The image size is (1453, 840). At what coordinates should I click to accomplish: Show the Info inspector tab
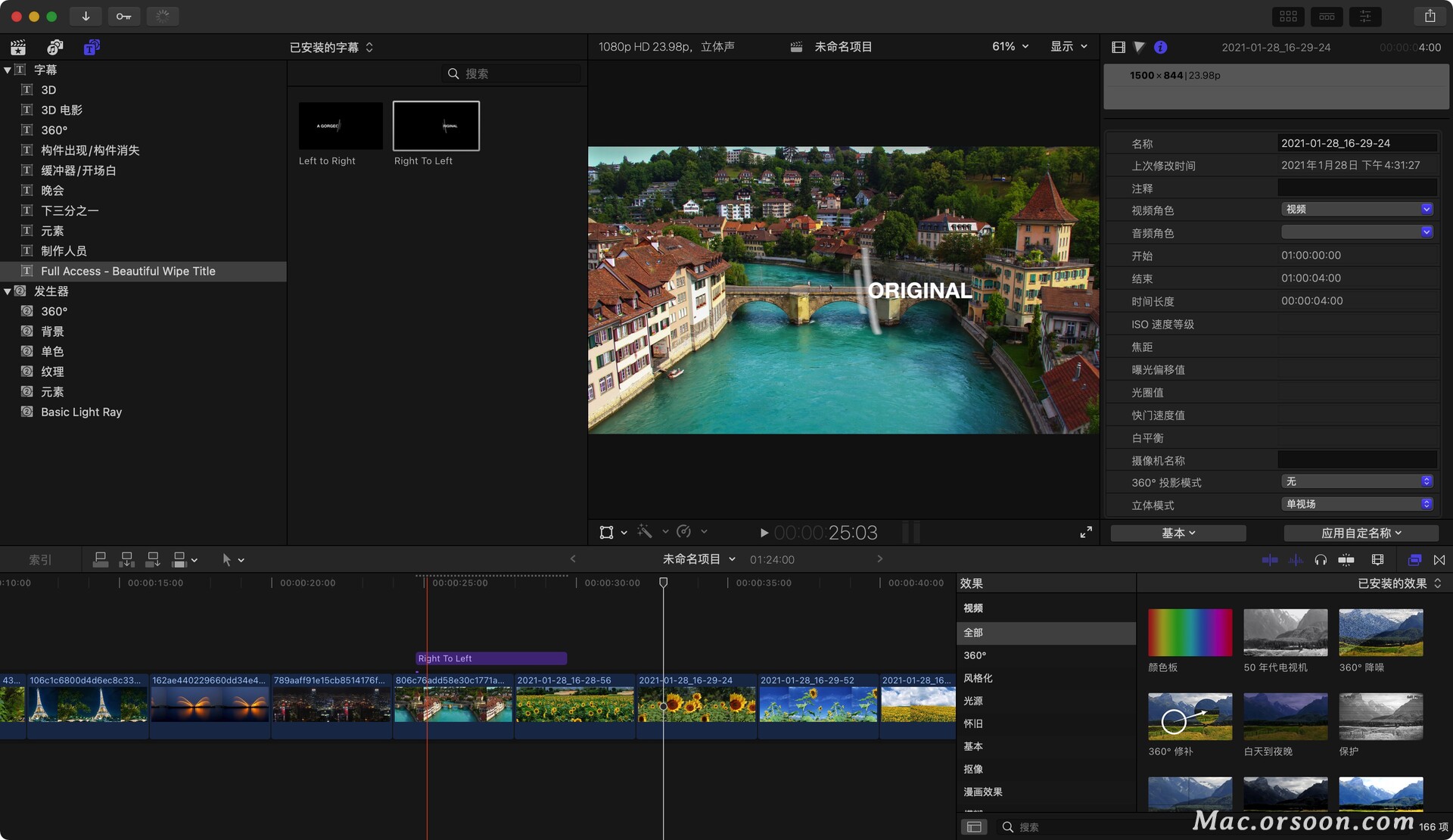tap(1160, 48)
